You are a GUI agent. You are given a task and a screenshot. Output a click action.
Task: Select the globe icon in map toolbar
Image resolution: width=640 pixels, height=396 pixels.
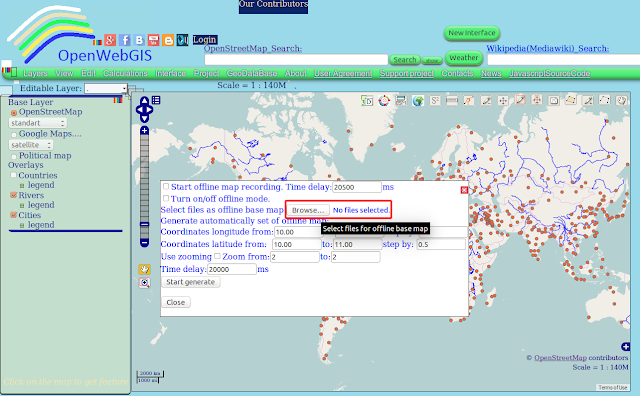418,100
